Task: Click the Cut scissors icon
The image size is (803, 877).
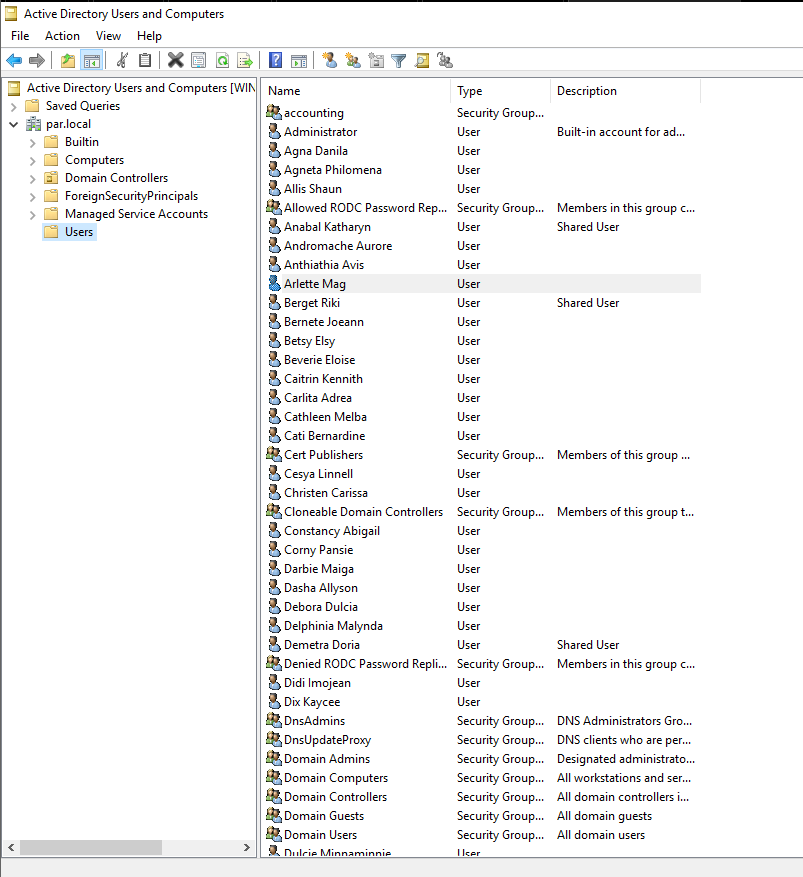Action: (x=122, y=60)
